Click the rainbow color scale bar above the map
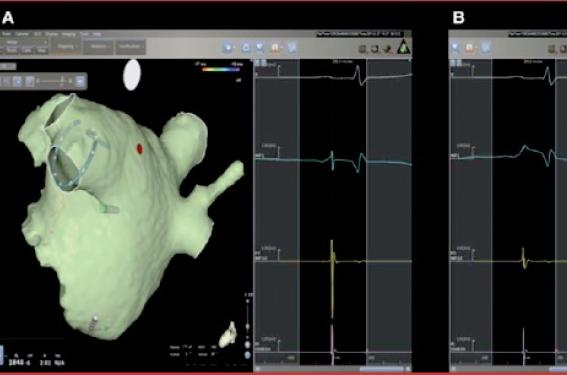This screenshot has width=567, height=375. pos(221,69)
